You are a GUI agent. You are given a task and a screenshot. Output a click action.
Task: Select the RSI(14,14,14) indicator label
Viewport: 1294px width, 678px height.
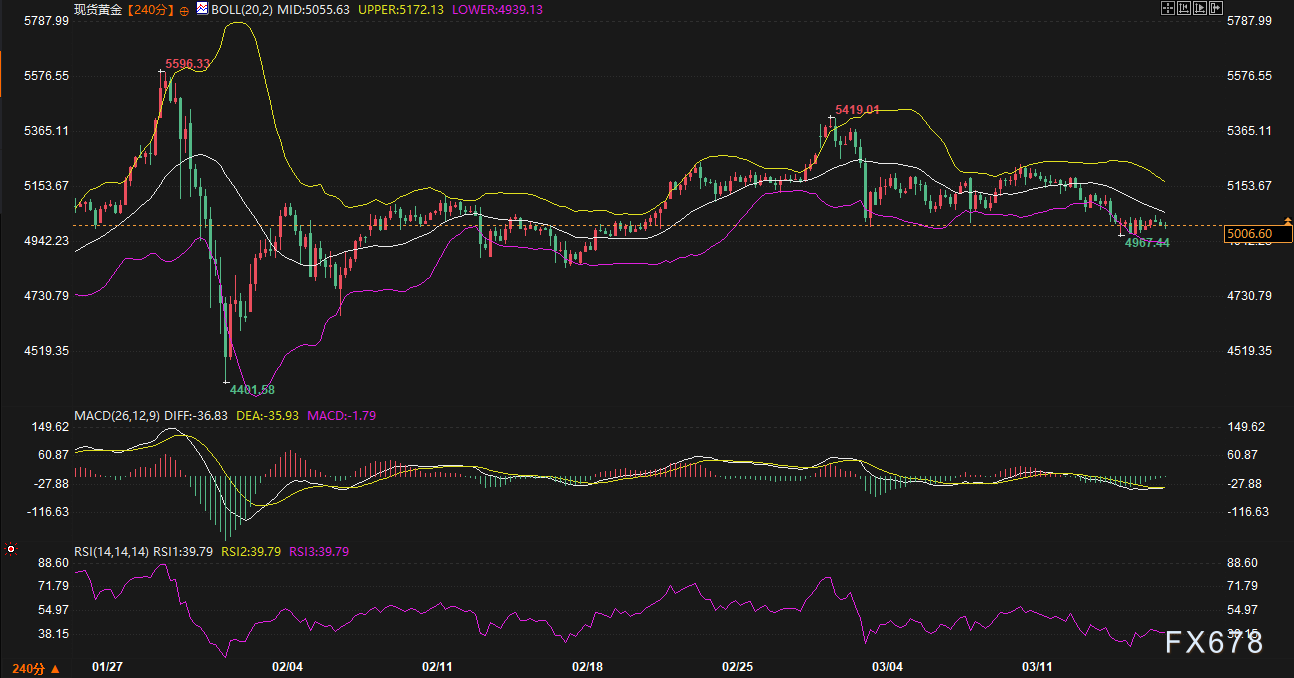(x=112, y=551)
